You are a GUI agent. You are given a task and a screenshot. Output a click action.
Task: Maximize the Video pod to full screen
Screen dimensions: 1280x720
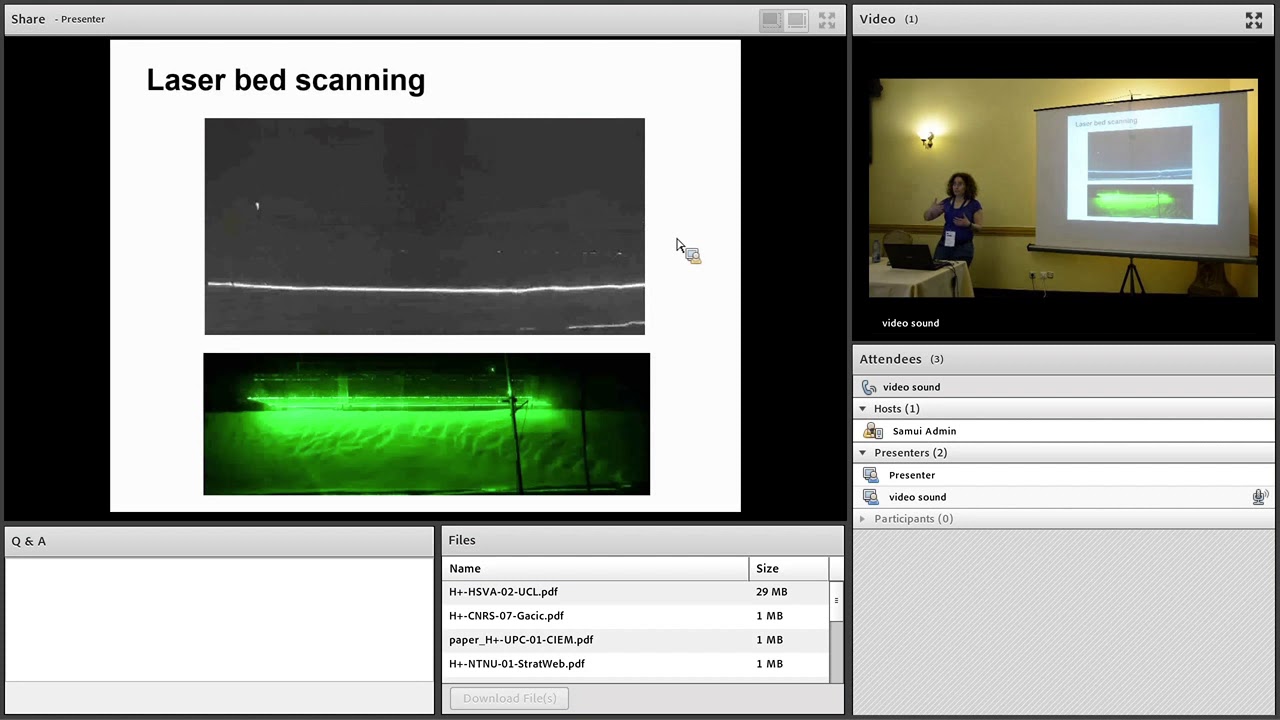point(1253,20)
